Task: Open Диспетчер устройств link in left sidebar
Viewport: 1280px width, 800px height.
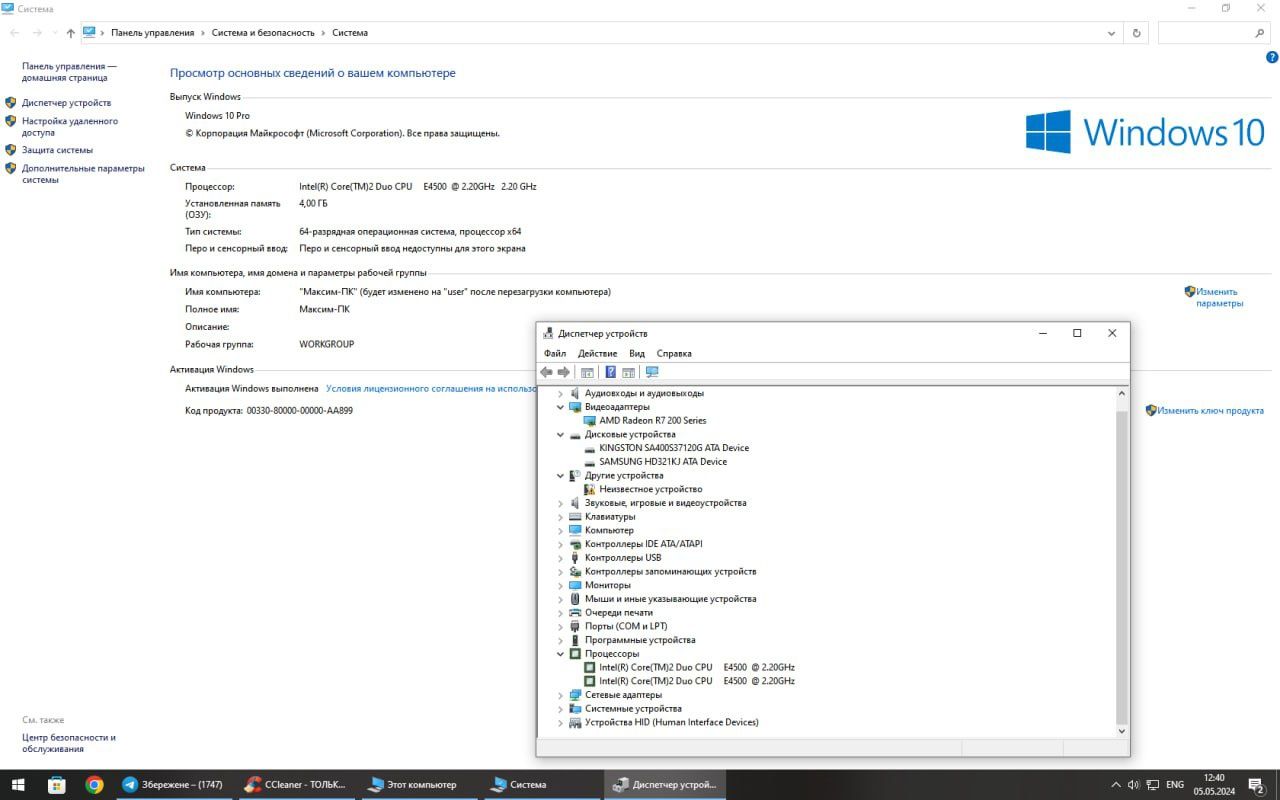Action: pyautogui.click(x=66, y=103)
